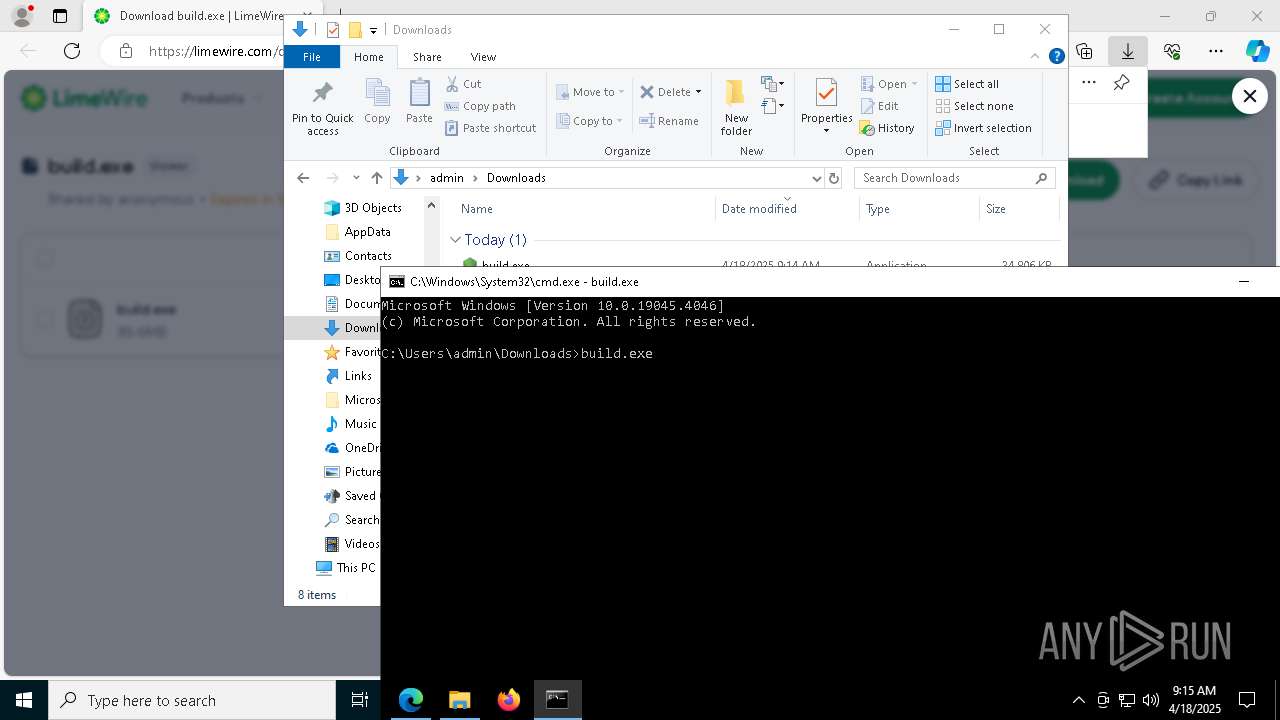Switch to the View ribbon tab

click(483, 57)
